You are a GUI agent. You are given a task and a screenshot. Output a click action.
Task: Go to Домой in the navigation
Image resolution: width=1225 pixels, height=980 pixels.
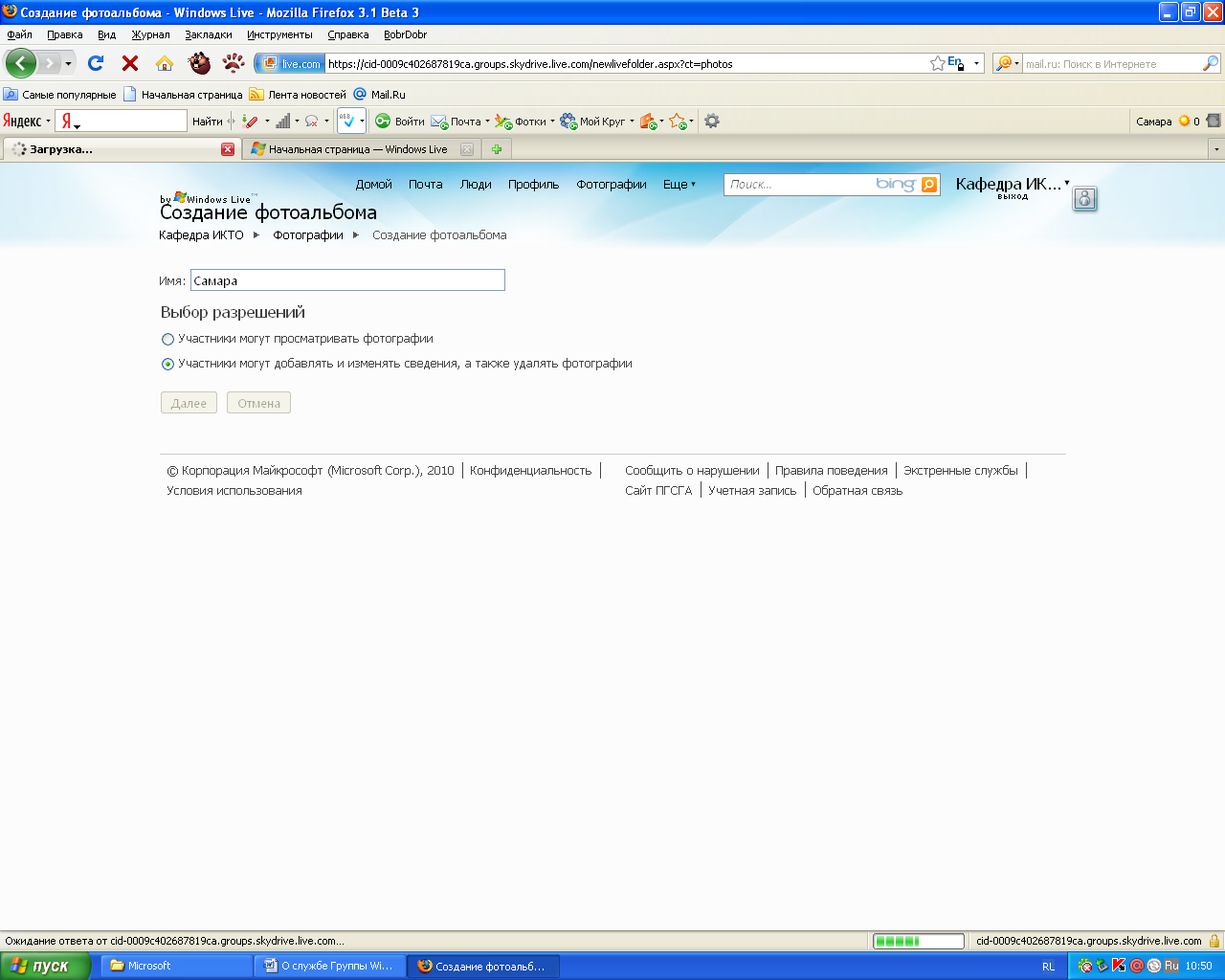click(x=373, y=185)
